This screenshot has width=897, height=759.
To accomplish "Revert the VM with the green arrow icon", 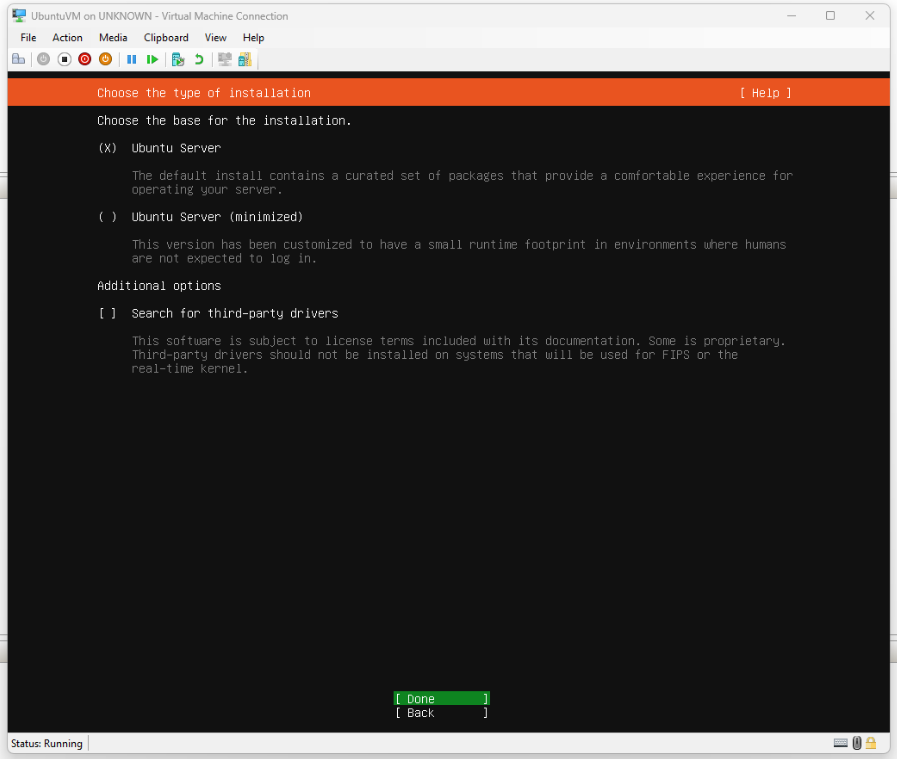I will (199, 59).
